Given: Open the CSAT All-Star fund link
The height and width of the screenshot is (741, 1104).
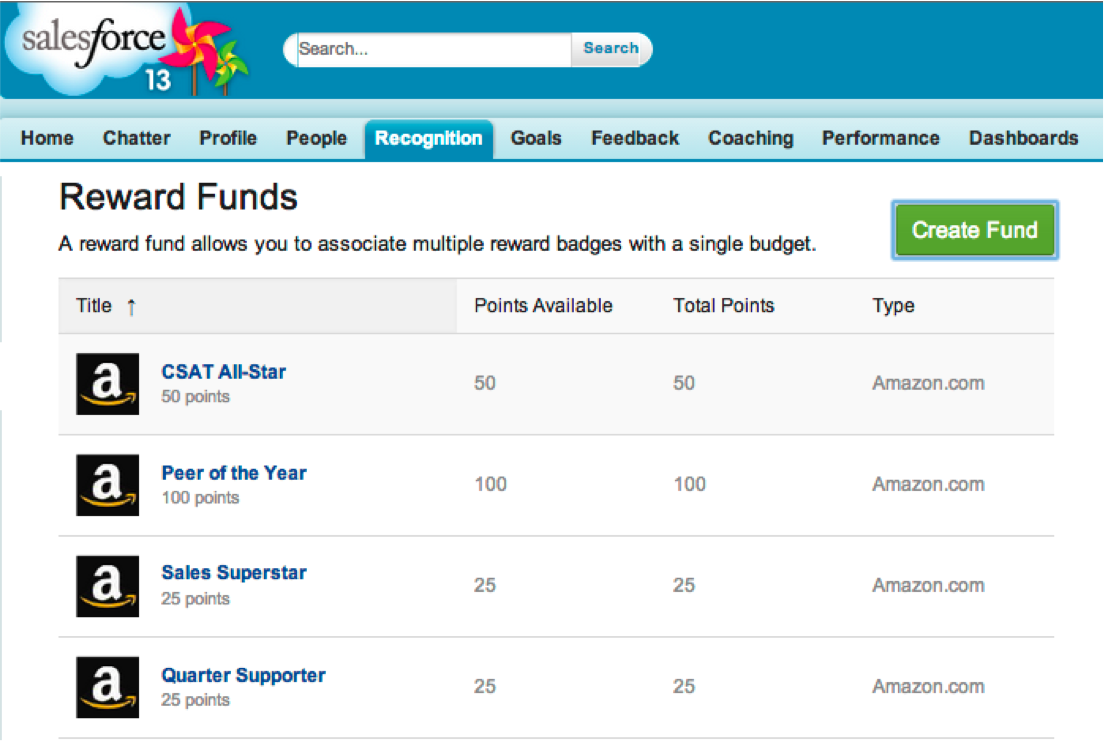Looking at the screenshot, I should pyautogui.click(x=224, y=372).
